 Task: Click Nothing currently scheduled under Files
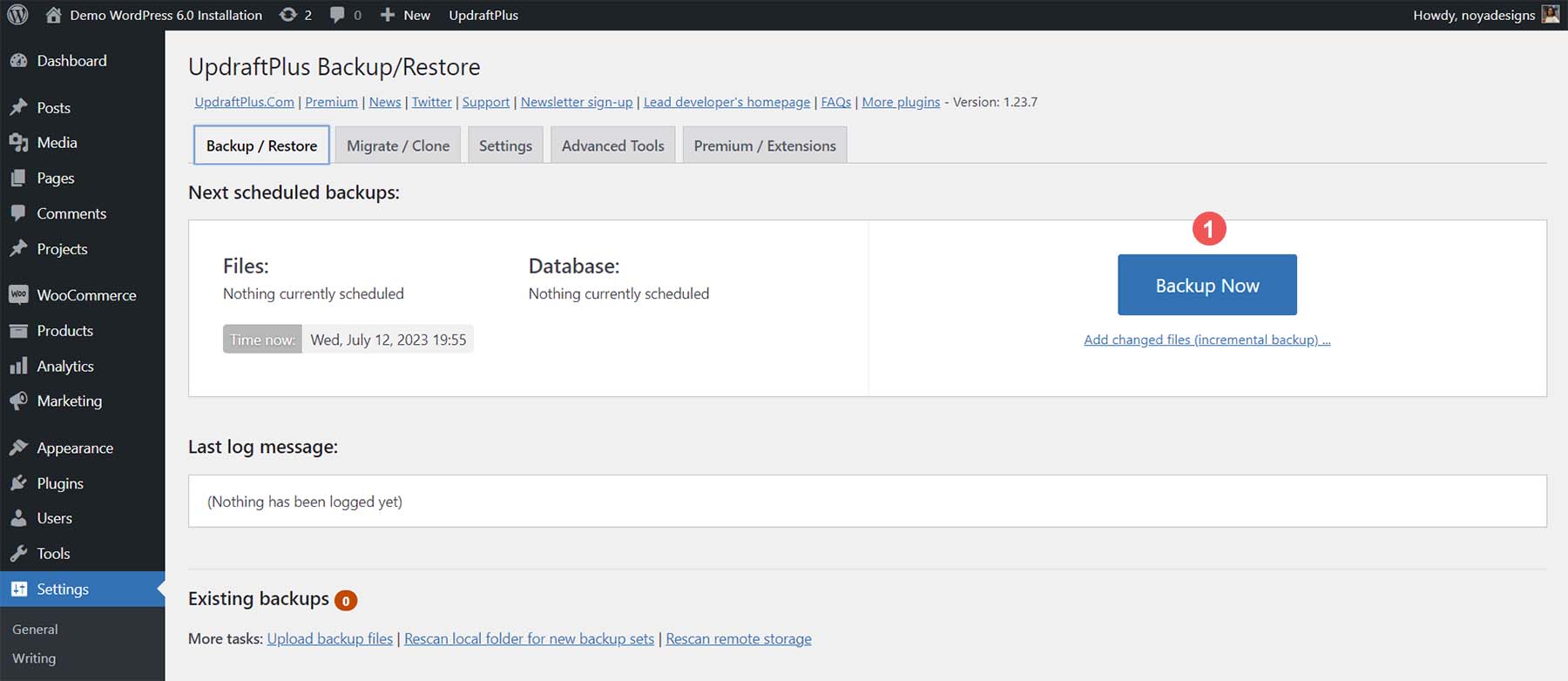tap(314, 293)
